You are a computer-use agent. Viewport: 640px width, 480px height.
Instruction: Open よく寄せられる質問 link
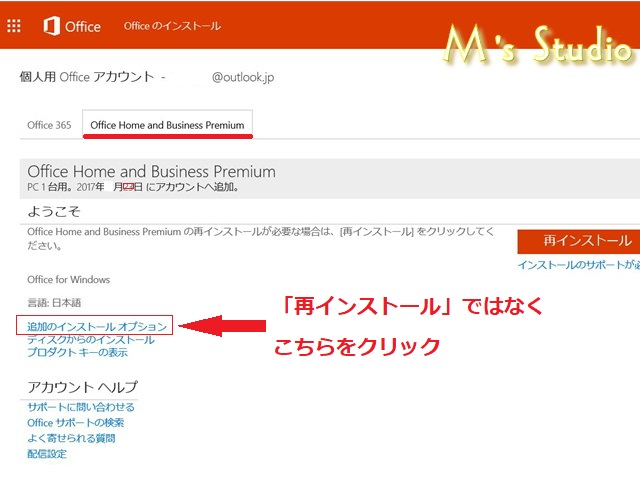point(71,438)
